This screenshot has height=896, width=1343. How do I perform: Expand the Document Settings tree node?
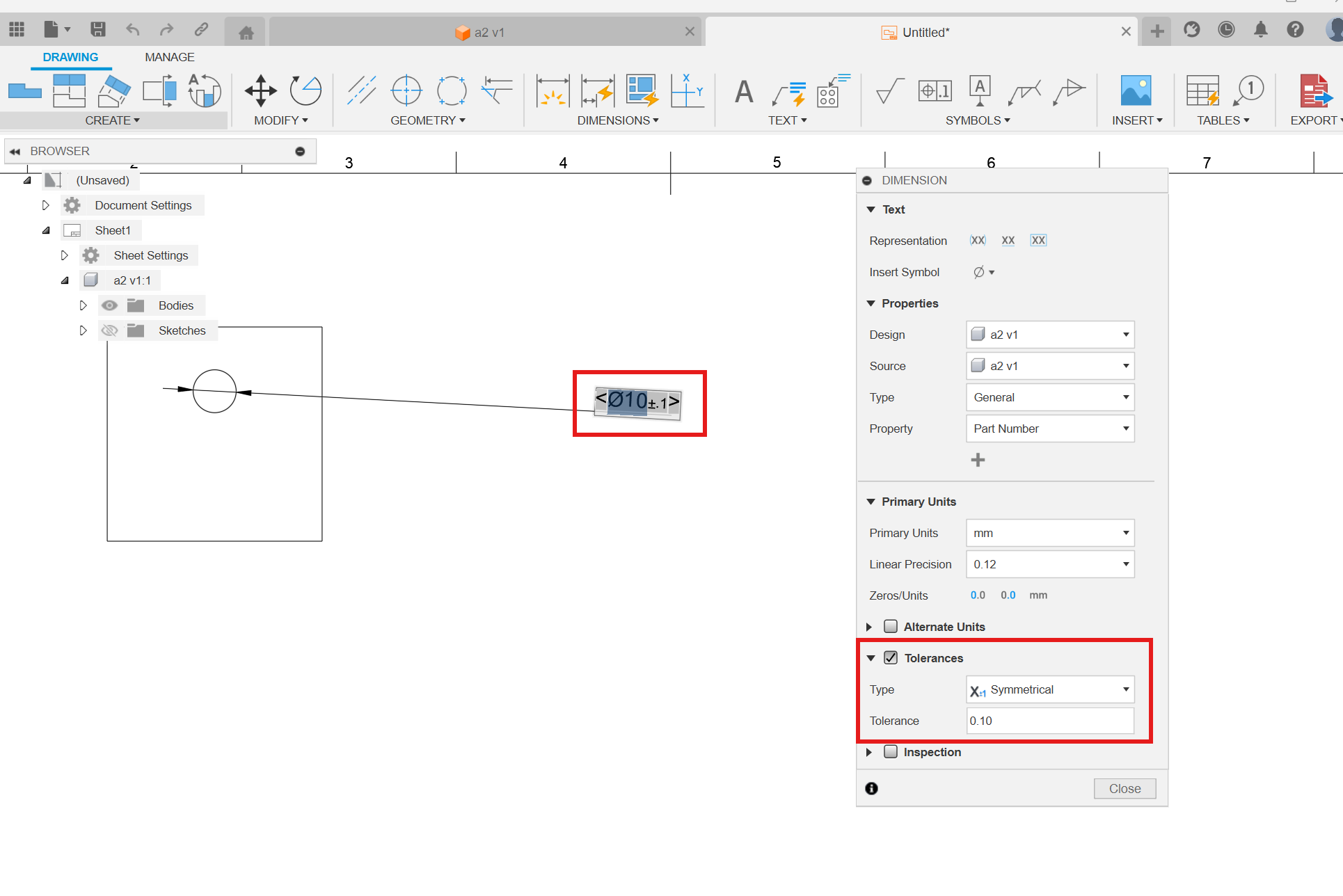[x=46, y=205]
